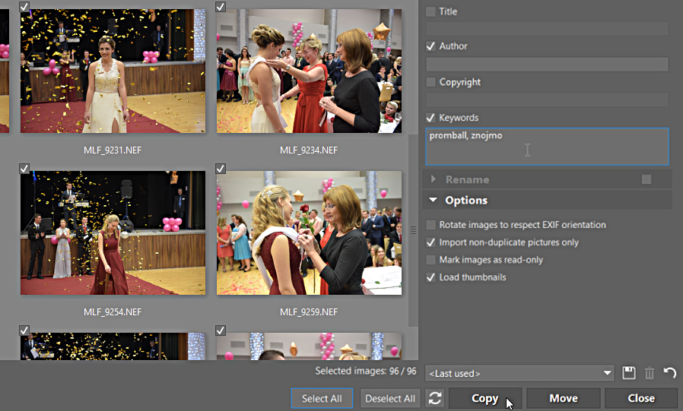This screenshot has width=683, height=411.
Task: Click inside the Keywords text field
Action: 547,147
